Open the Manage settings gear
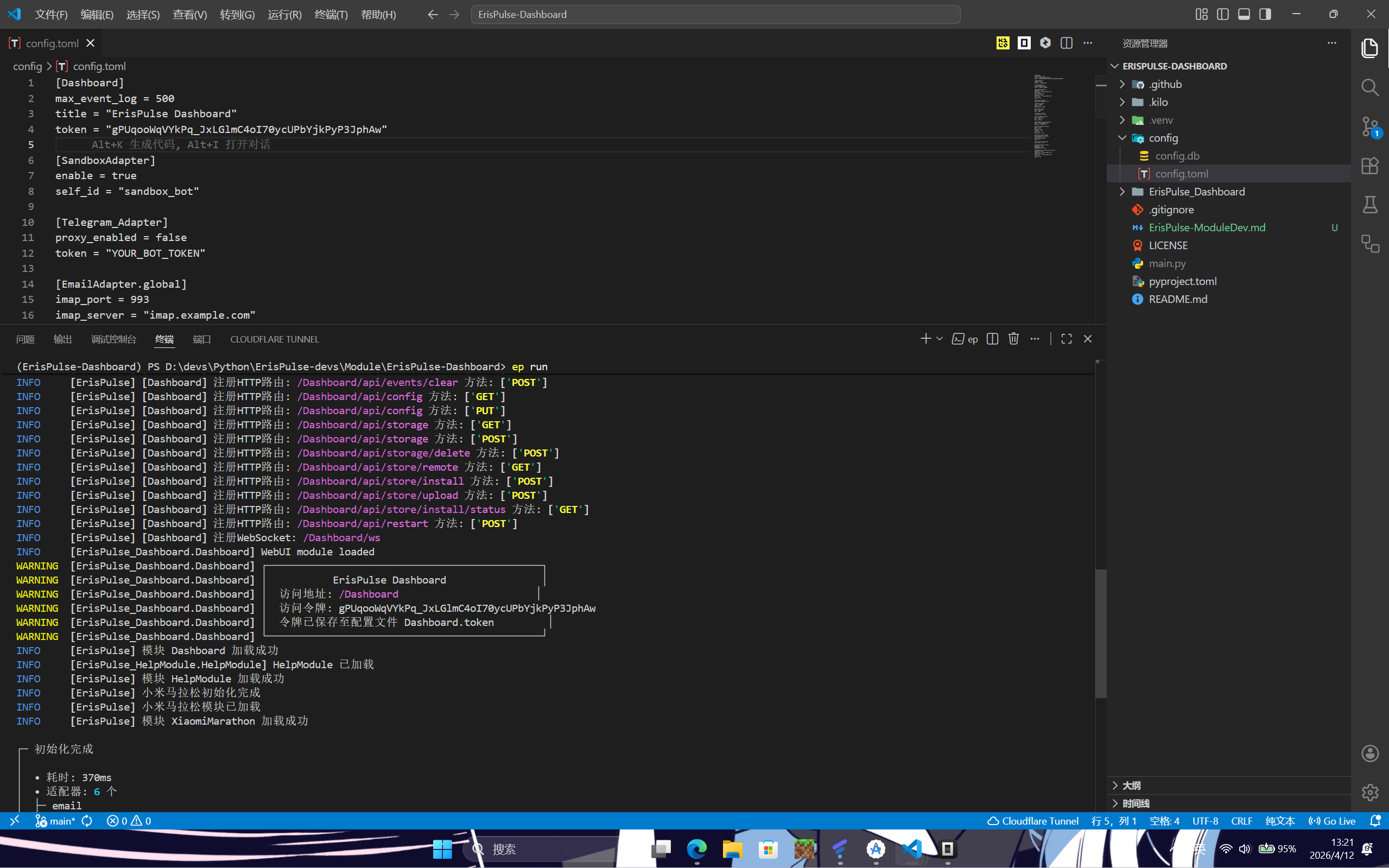This screenshot has height=868, width=1389. tap(1369, 792)
